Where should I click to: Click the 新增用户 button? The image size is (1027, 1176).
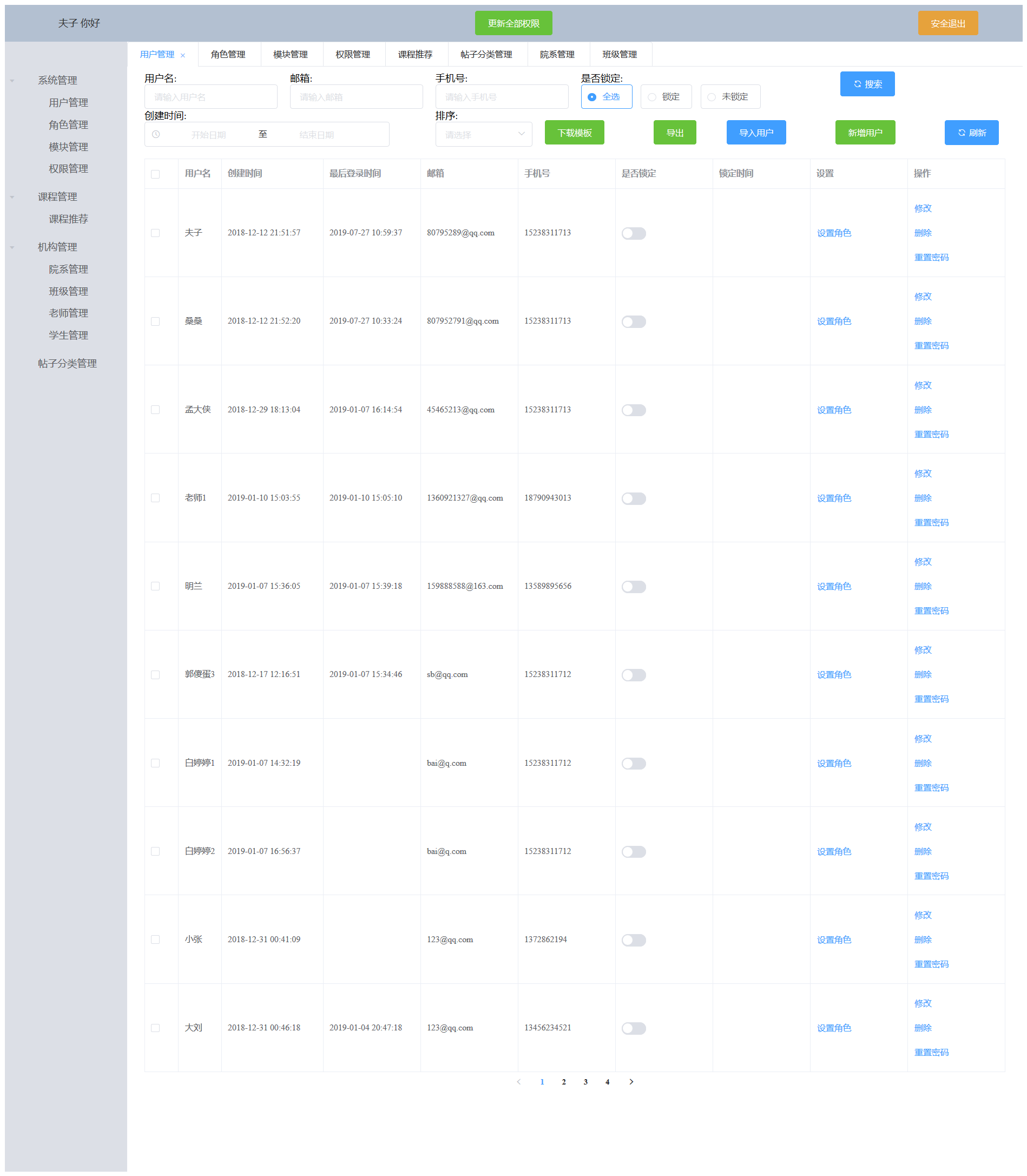(865, 133)
